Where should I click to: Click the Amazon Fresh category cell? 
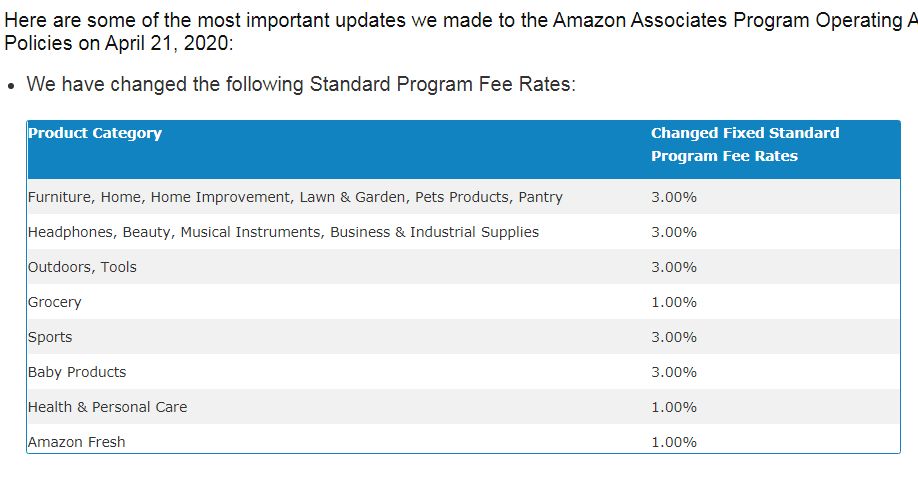[76, 442]
